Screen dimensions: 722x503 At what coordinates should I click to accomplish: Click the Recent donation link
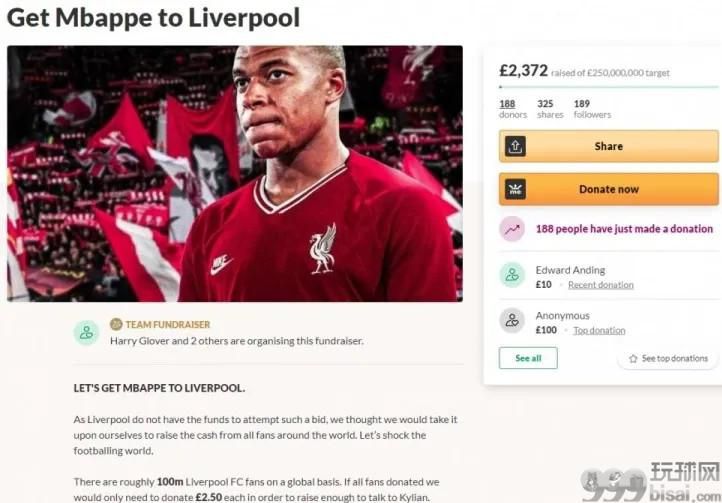tap(600, 285)
